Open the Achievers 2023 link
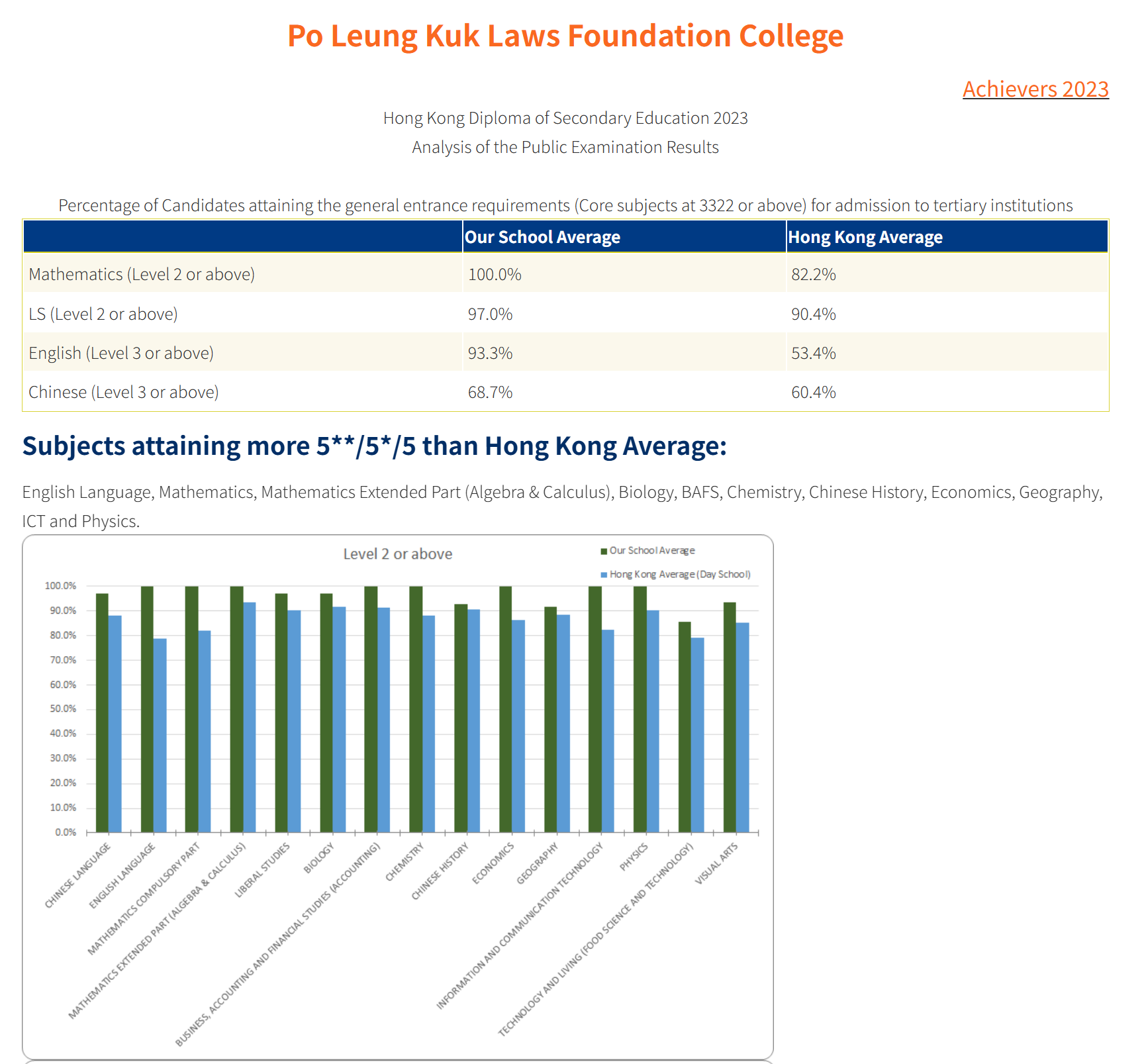 [x=1035, y=89]
